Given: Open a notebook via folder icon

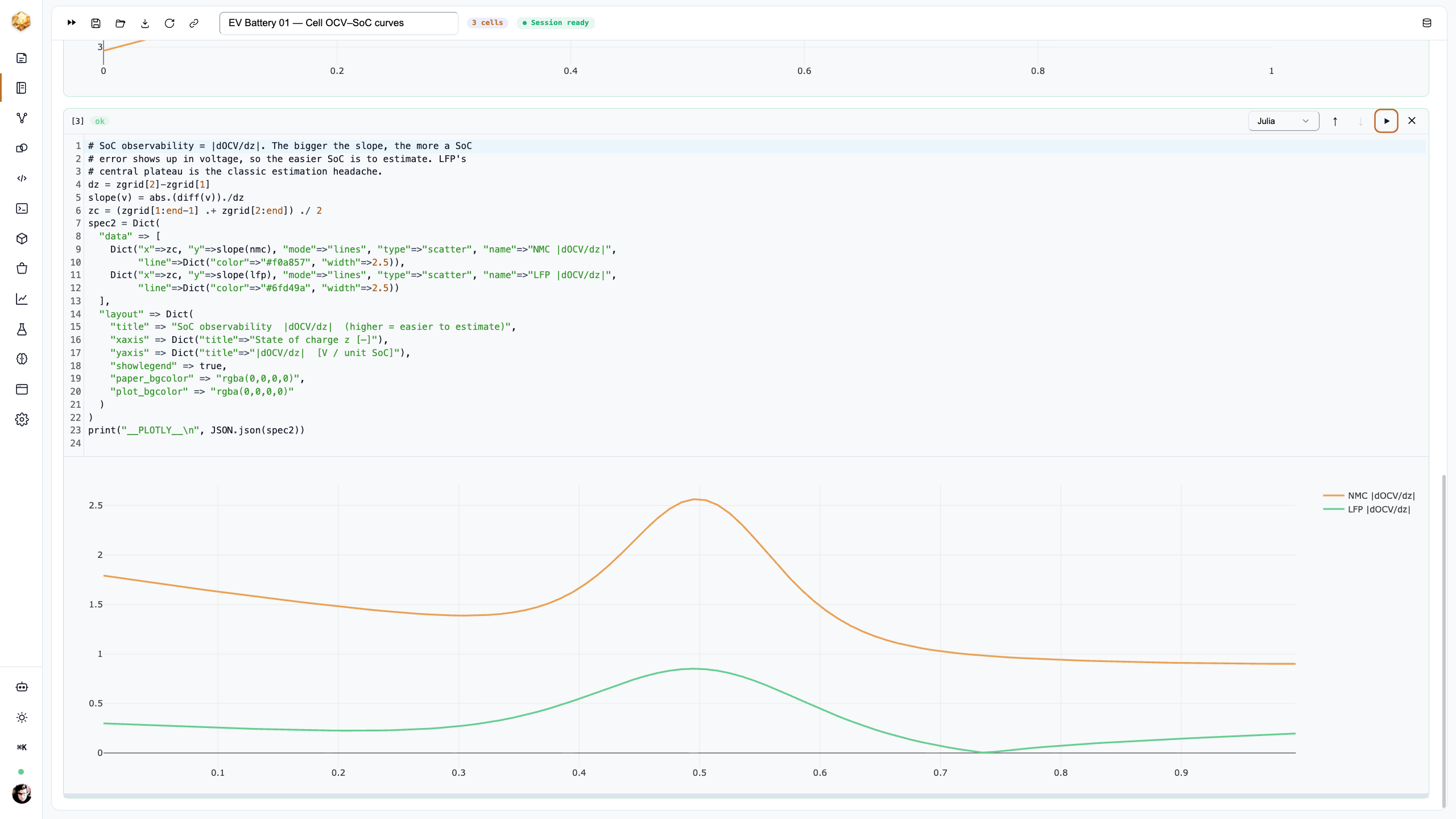Looking at the screenshot, I should coord(121,23).
